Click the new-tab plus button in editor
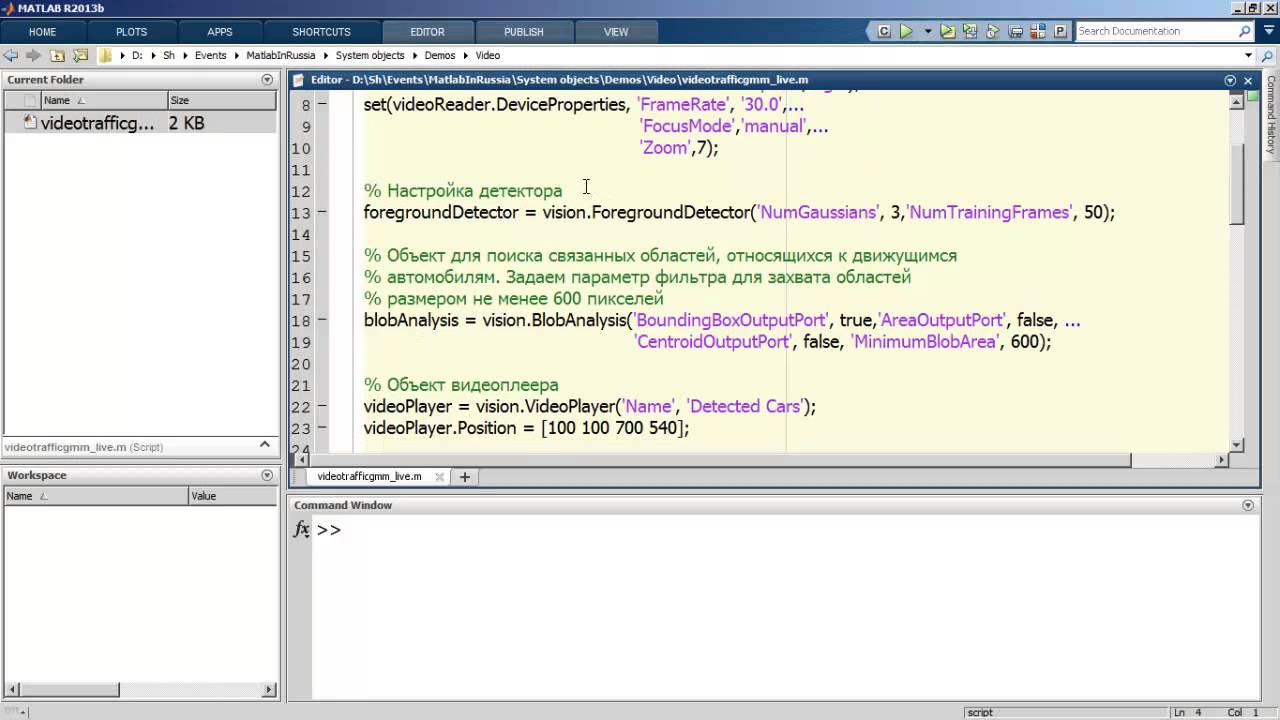The height and width of the screenshot is (720, 1280). coord(464,477)
